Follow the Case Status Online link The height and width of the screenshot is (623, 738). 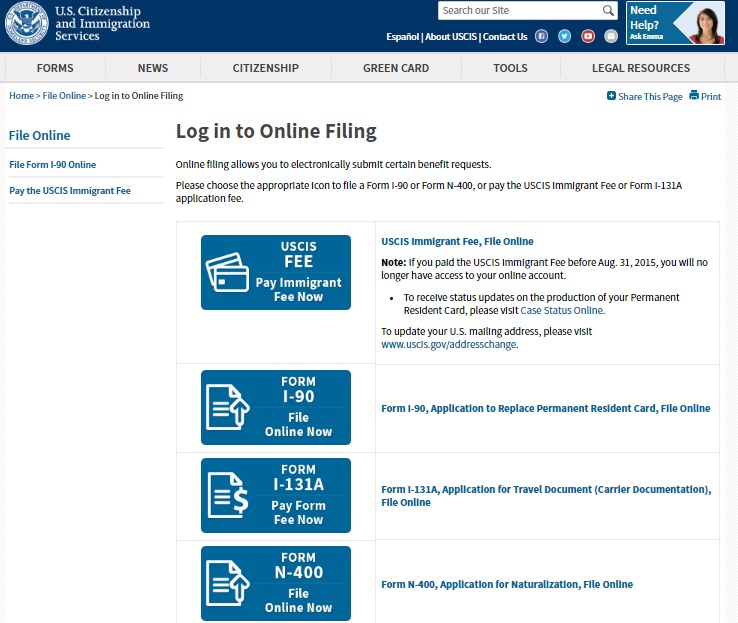click(561, 310)
